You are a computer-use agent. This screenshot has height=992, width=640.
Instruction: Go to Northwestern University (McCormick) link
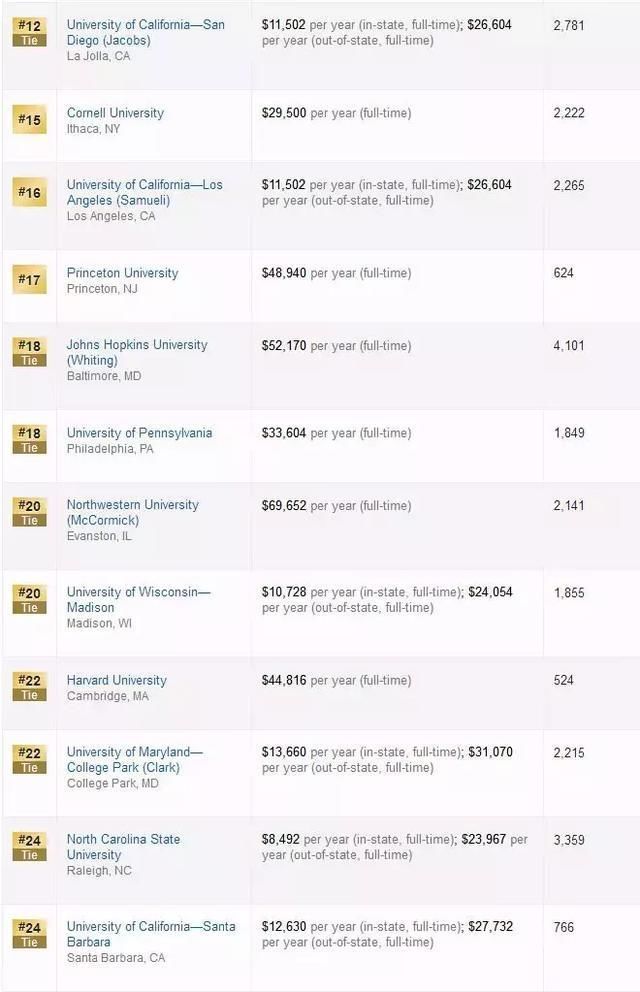point(132,512)
